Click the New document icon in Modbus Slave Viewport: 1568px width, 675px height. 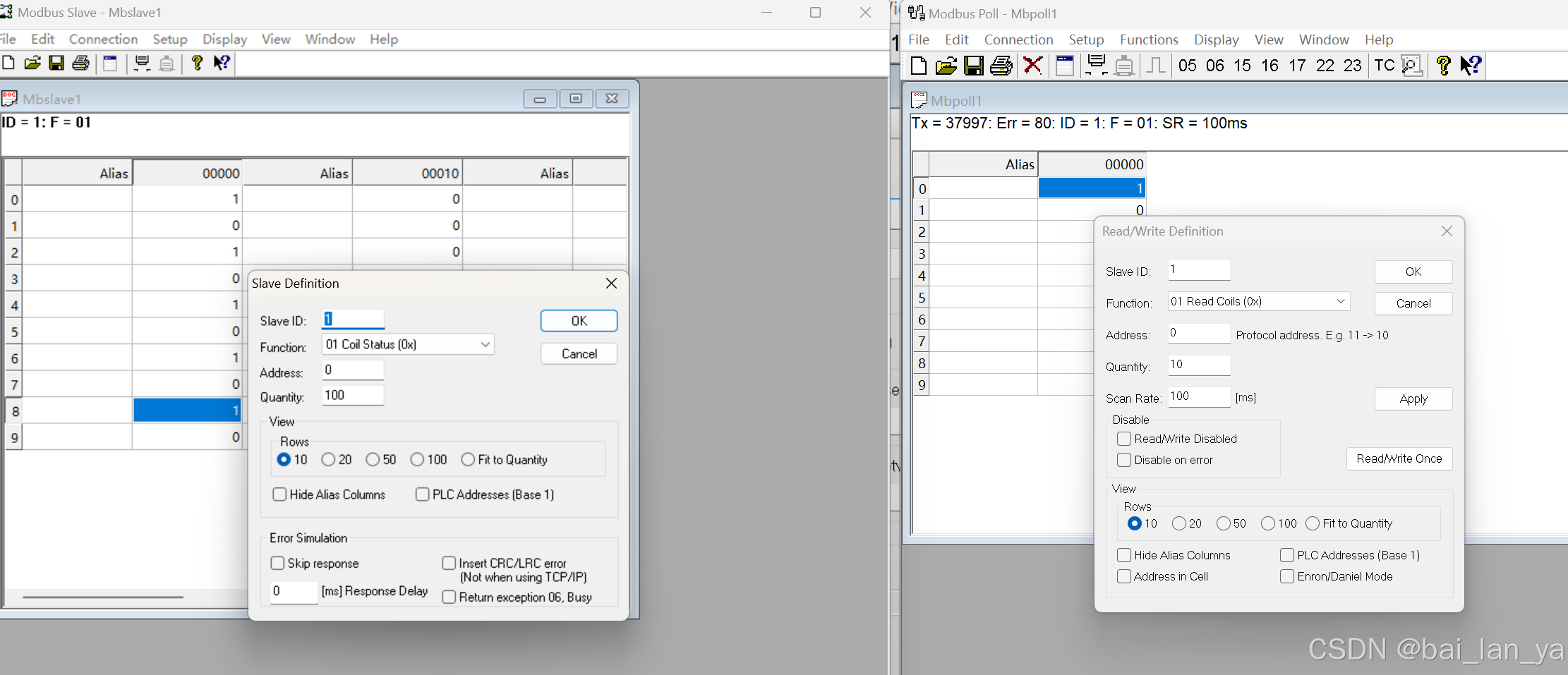pos(8,63)
